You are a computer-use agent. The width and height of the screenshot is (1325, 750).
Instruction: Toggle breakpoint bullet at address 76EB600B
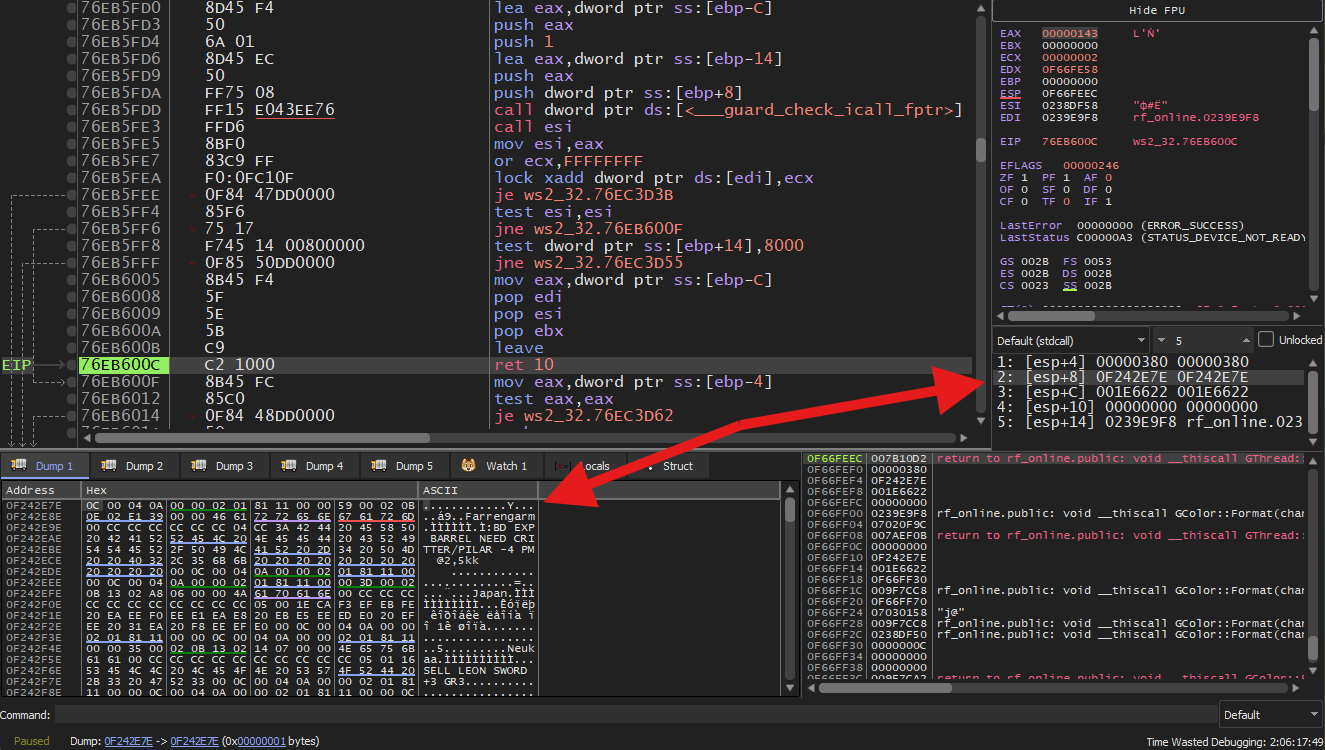[x=70, y=348]
